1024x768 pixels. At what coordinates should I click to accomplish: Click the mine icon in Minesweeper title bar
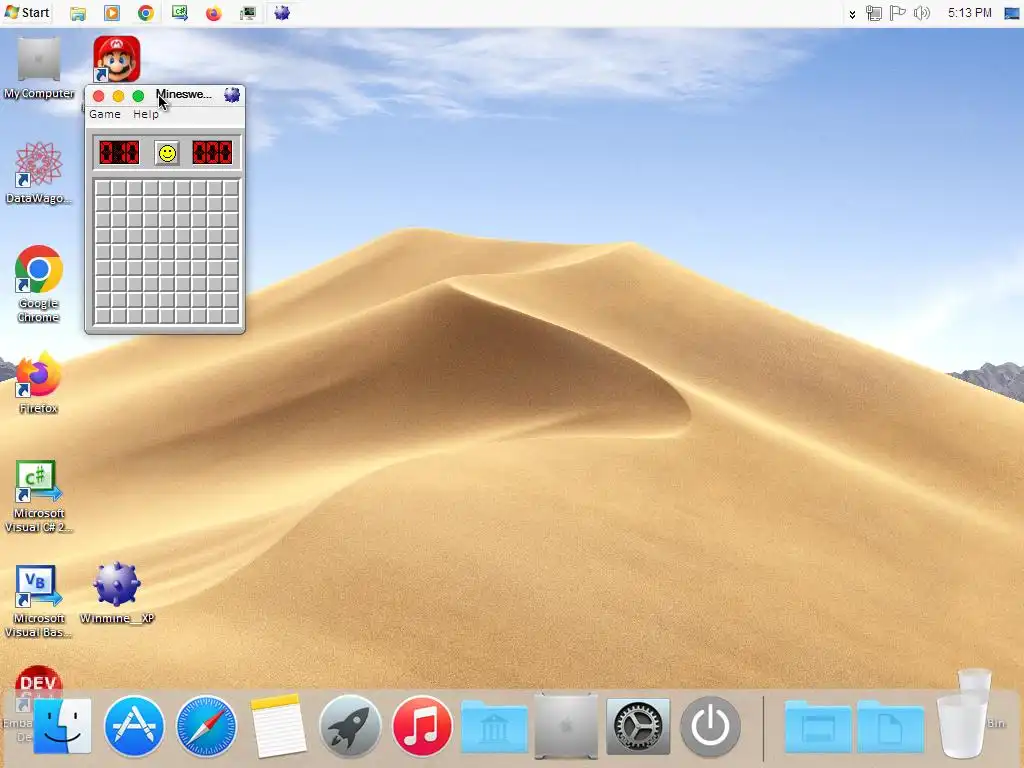232,95
